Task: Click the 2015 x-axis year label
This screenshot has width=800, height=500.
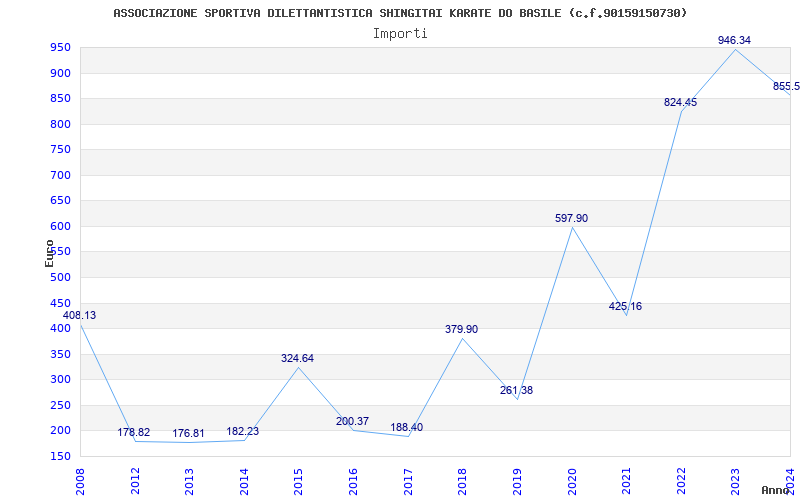Action: click(x=298, y=481)
